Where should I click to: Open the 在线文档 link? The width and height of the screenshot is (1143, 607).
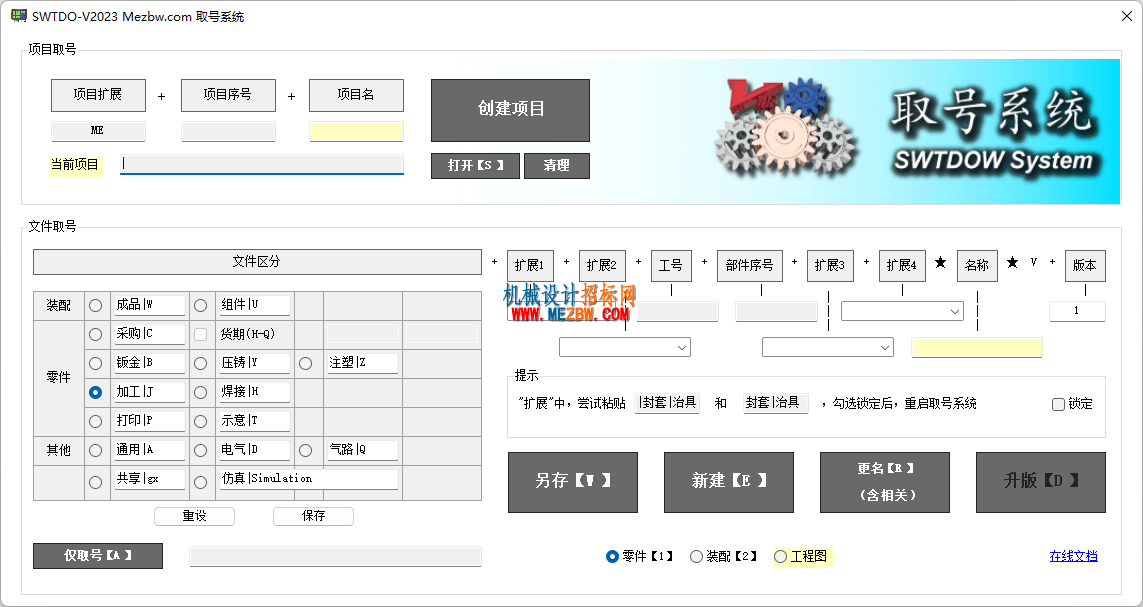1074,556
